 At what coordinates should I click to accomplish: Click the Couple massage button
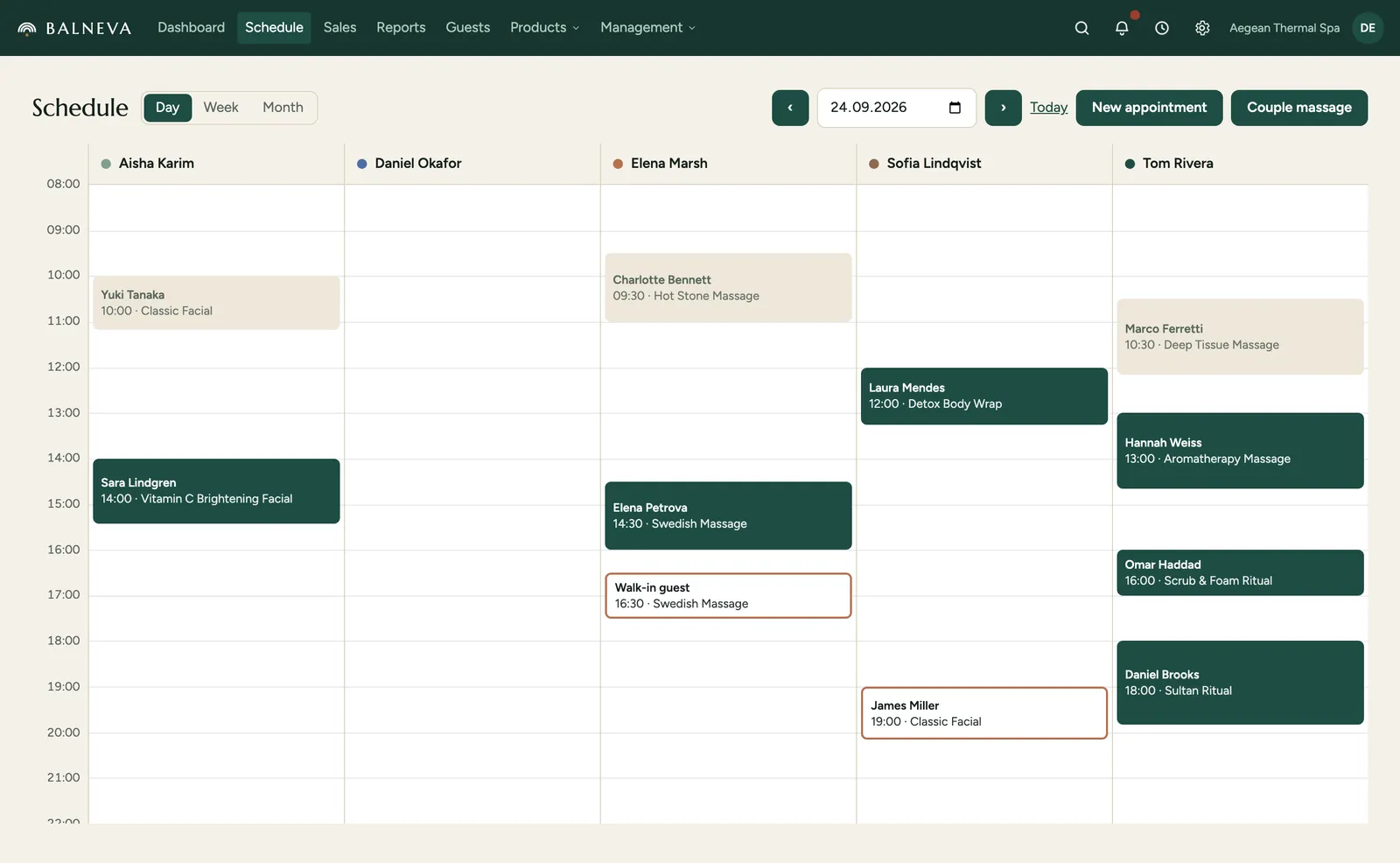click(1299, 108)
